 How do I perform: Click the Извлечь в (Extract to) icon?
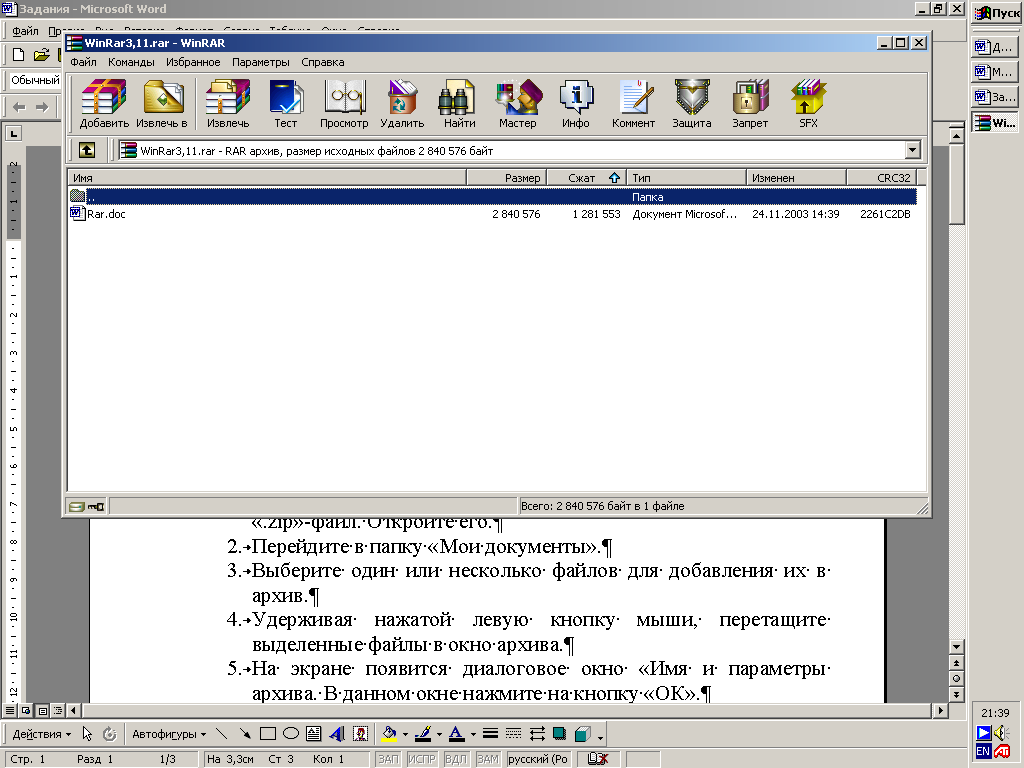coord(162,104)
